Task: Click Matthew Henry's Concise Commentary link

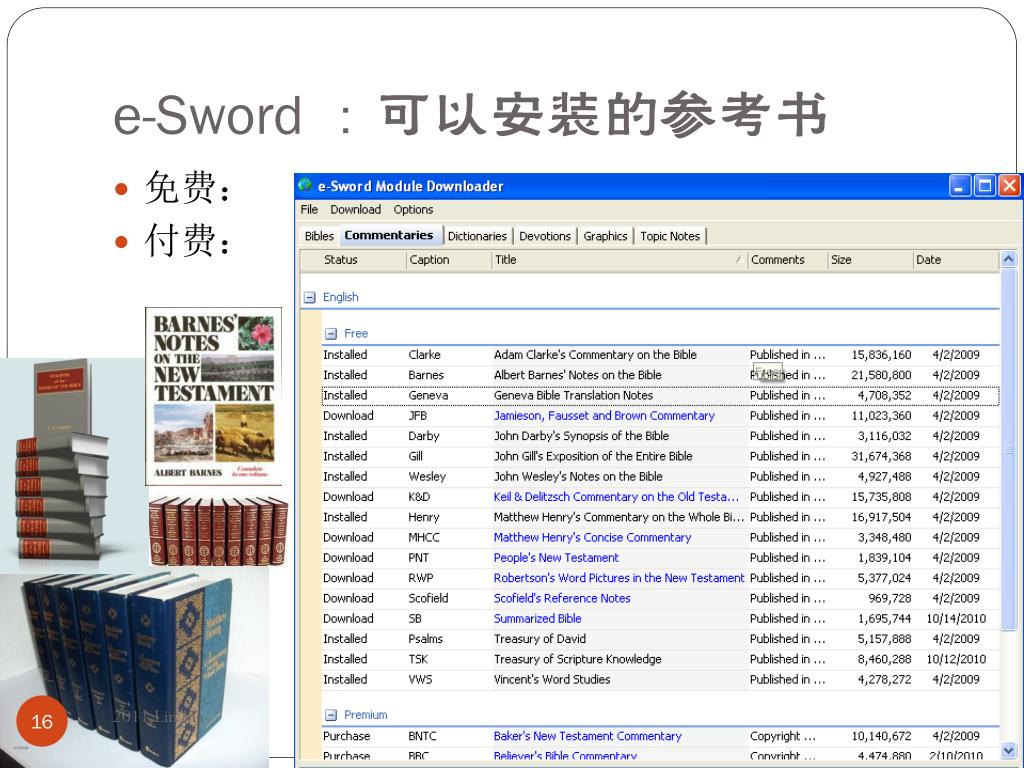Action: click(592, 537)
